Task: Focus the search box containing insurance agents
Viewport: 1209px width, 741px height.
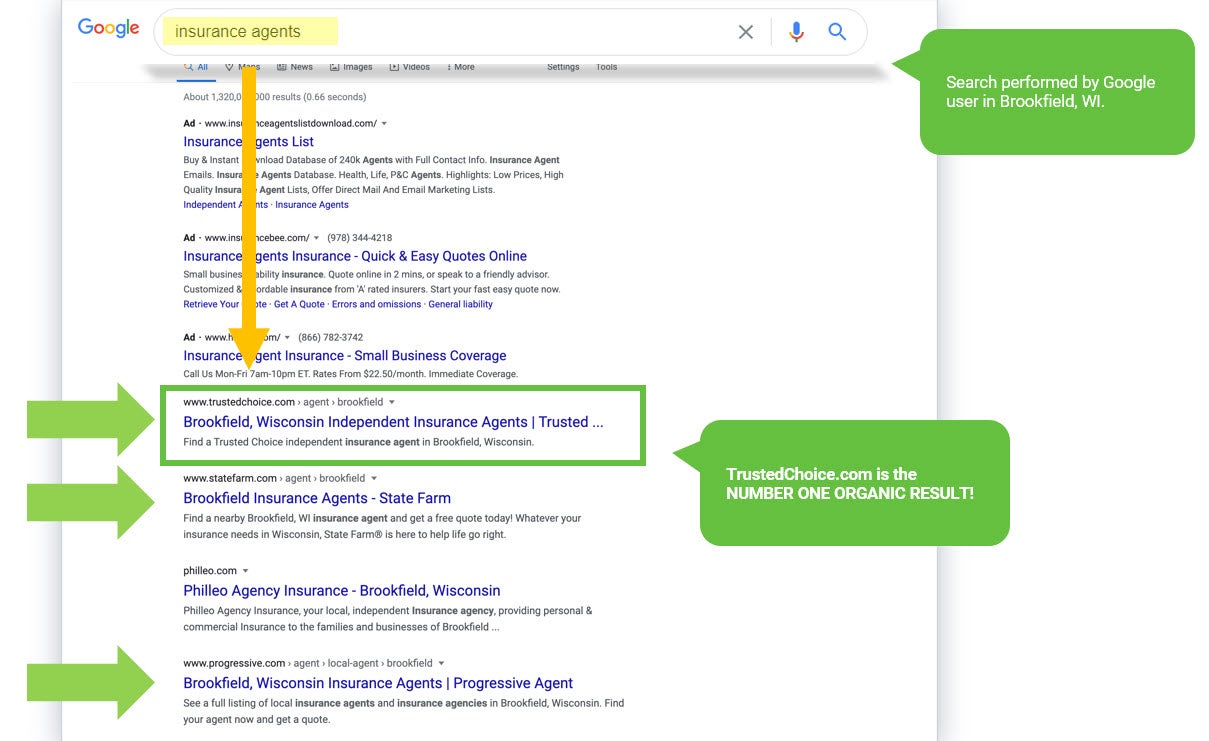Action: [x=510, y=32]
